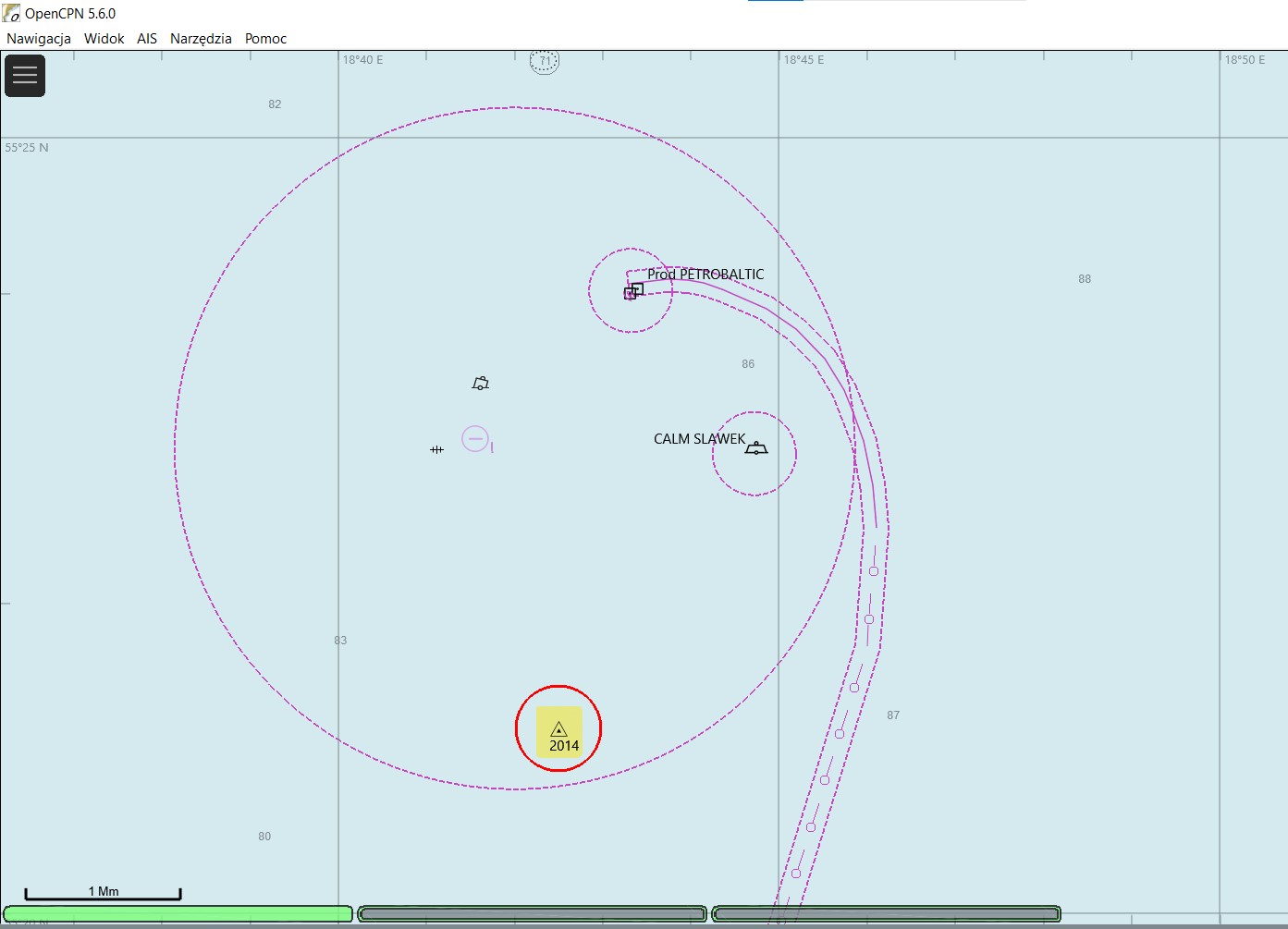The height and width of the screenshot is (929, 1288).
Task: Click the 1 Mm scale bar
Action: [x=103, y=894]
